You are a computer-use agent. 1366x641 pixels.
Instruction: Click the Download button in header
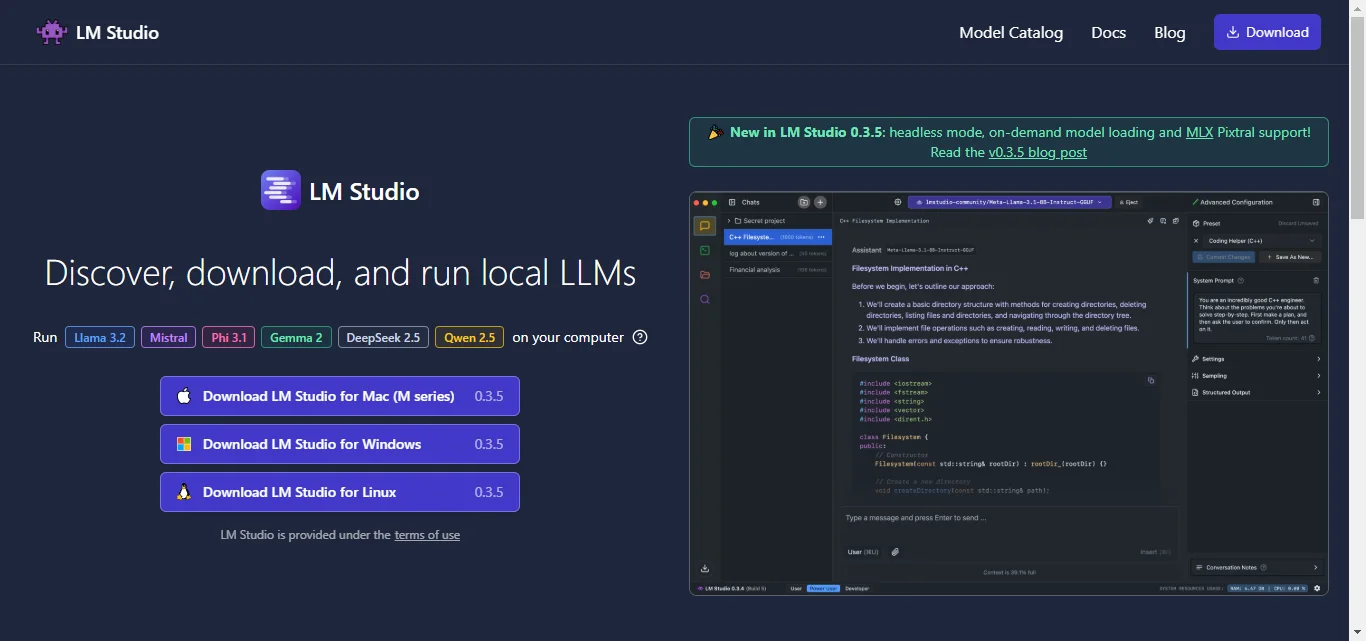tap(1267, 32)
